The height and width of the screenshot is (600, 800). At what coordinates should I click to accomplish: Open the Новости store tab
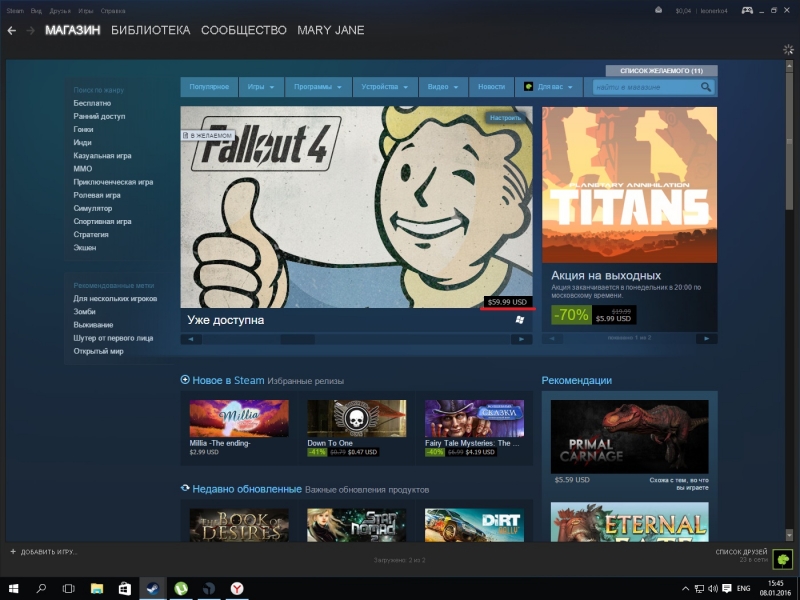click(x=491, y=87)
